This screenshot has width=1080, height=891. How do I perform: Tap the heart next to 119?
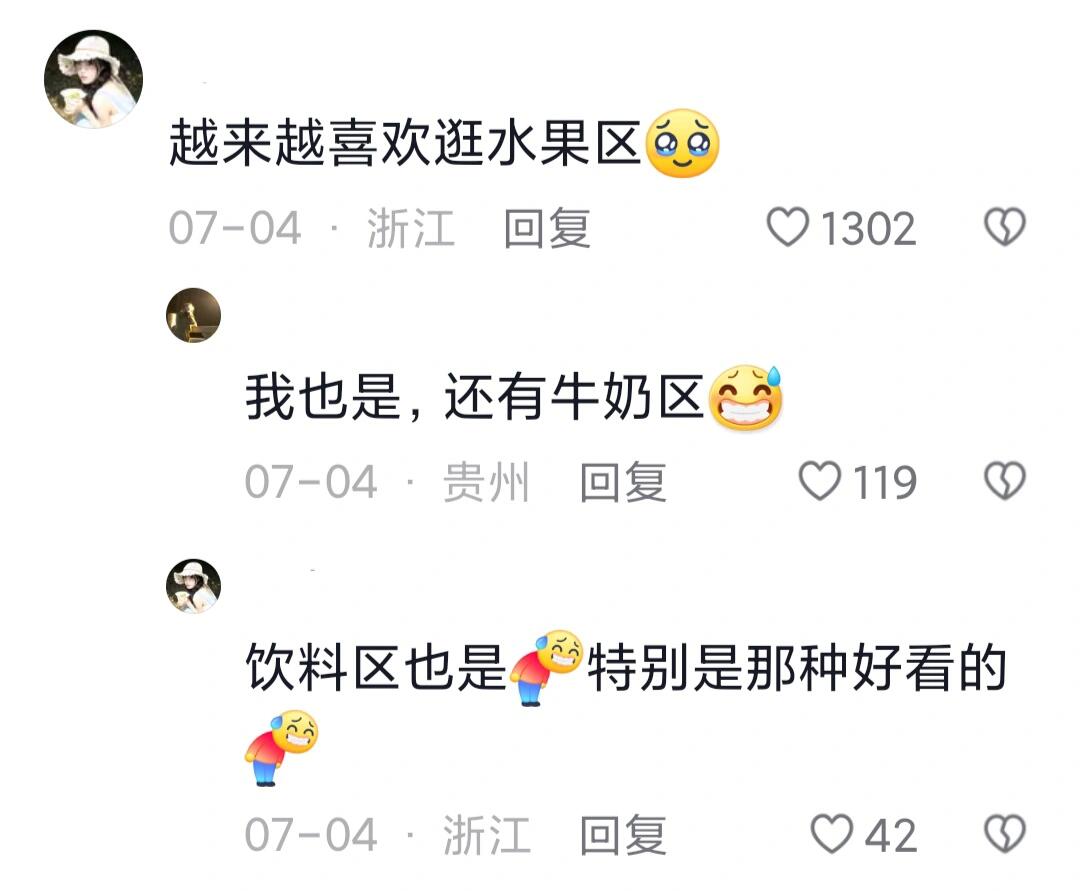(x=820, y=481)
